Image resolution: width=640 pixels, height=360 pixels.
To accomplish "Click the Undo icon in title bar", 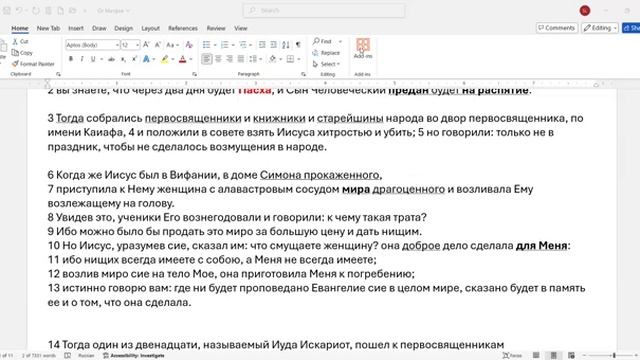I will [19, 11].
